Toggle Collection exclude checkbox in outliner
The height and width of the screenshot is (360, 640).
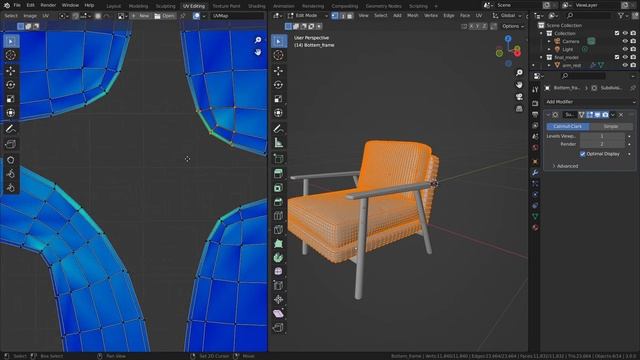coord(617,33)
